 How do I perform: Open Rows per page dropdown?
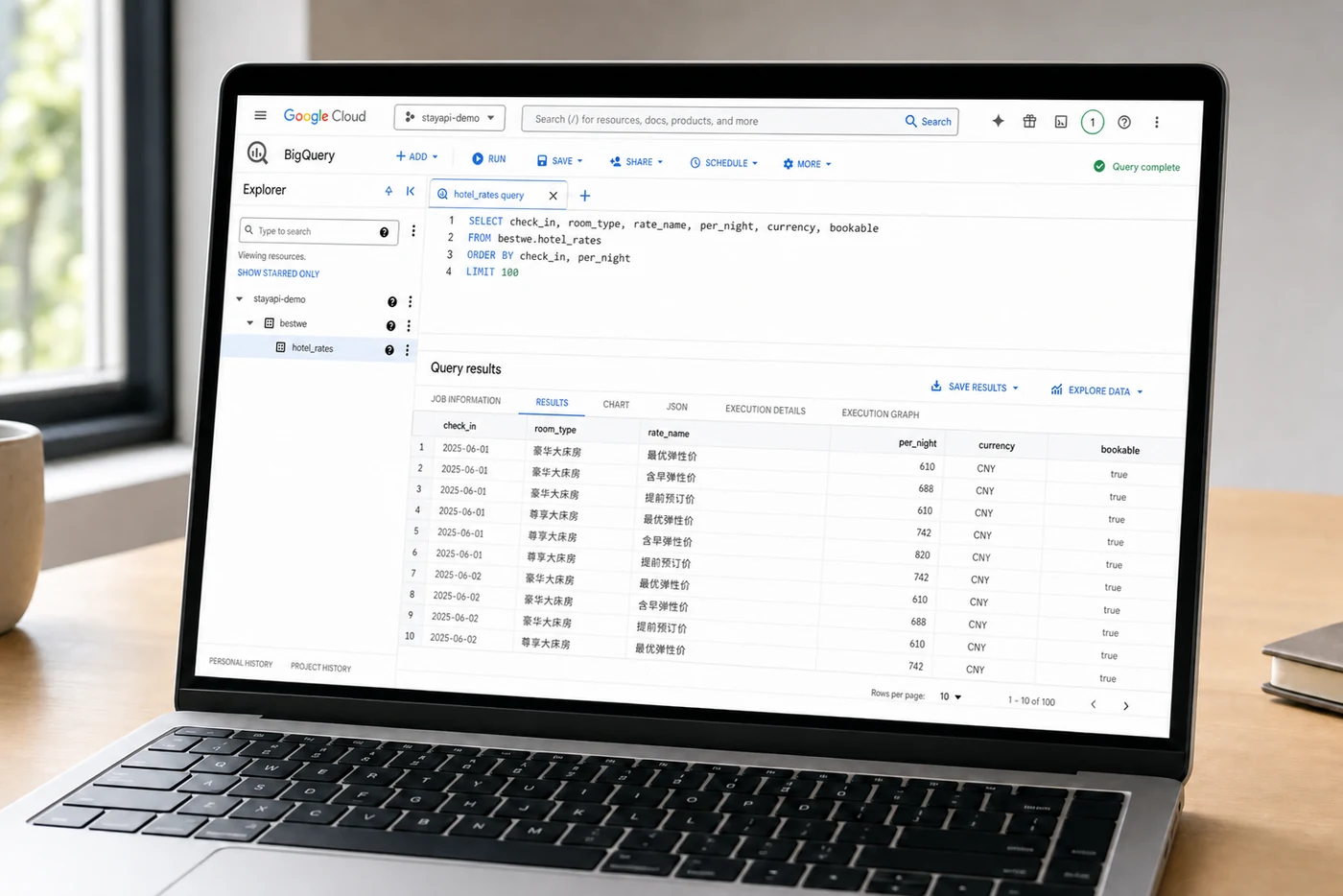coord(951,696)
